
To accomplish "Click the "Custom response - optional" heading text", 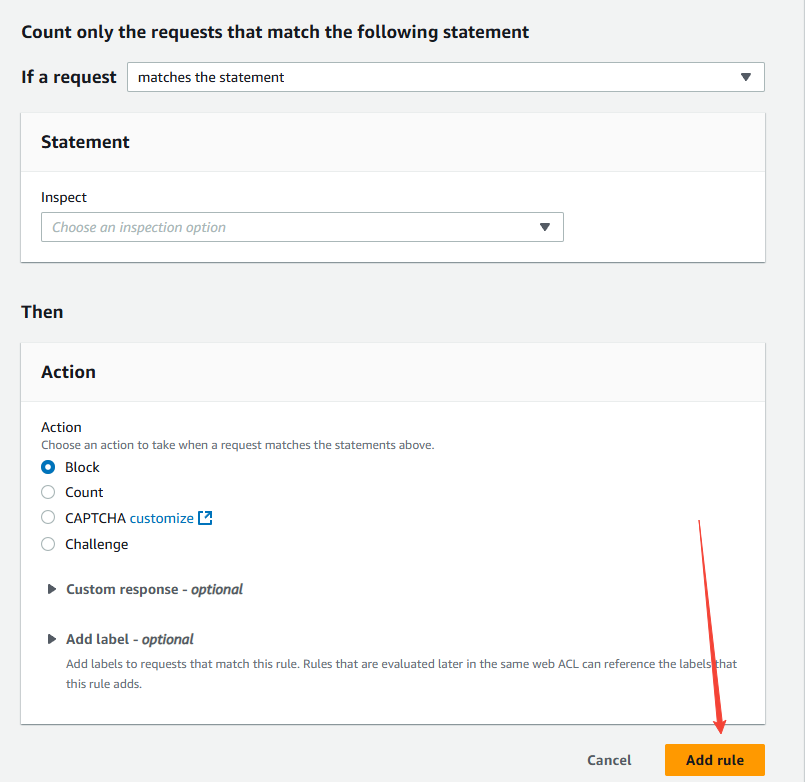I will pos(154,589).
